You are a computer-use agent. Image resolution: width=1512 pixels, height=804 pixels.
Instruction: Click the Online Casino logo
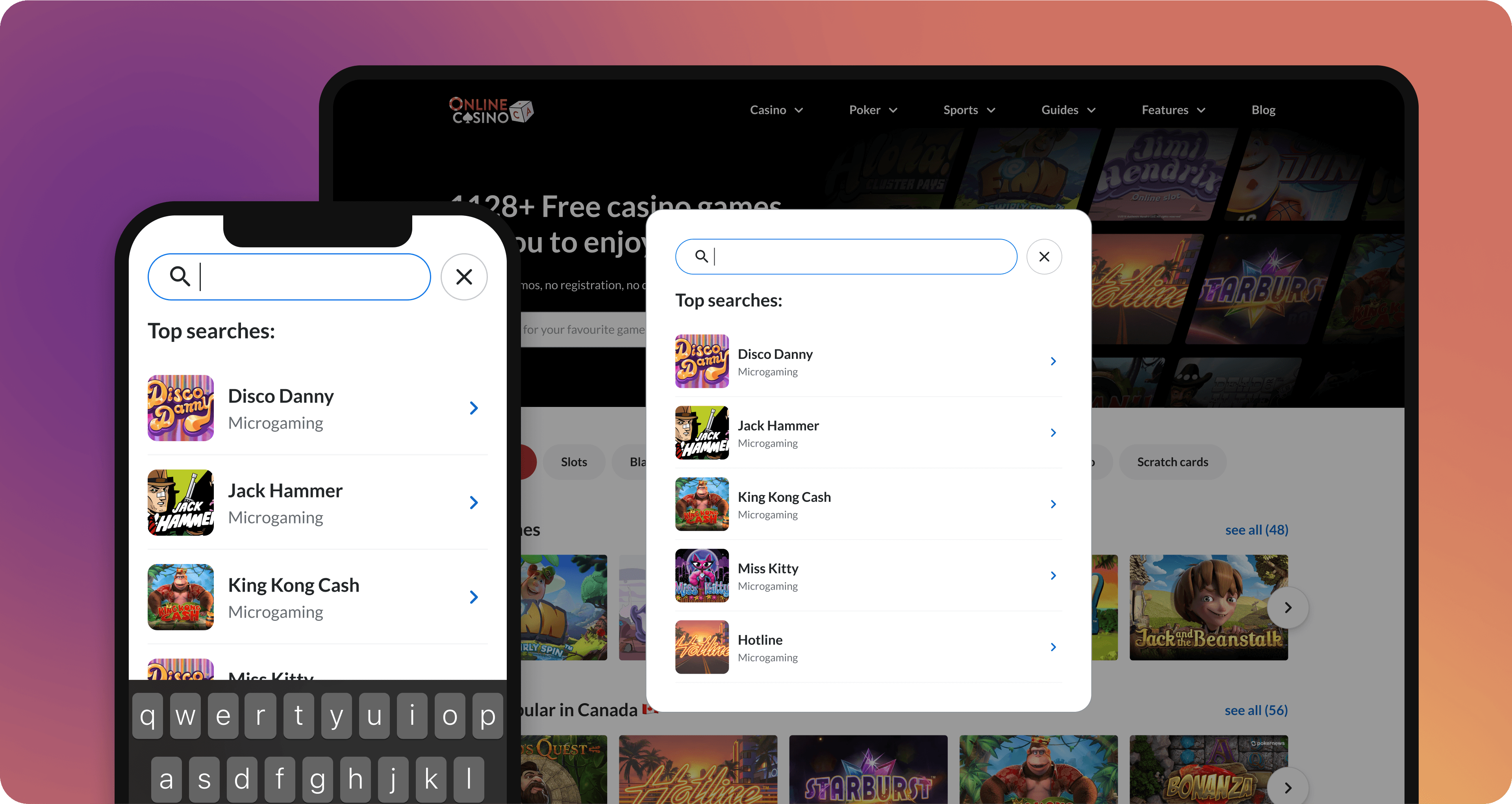[491, 110]
